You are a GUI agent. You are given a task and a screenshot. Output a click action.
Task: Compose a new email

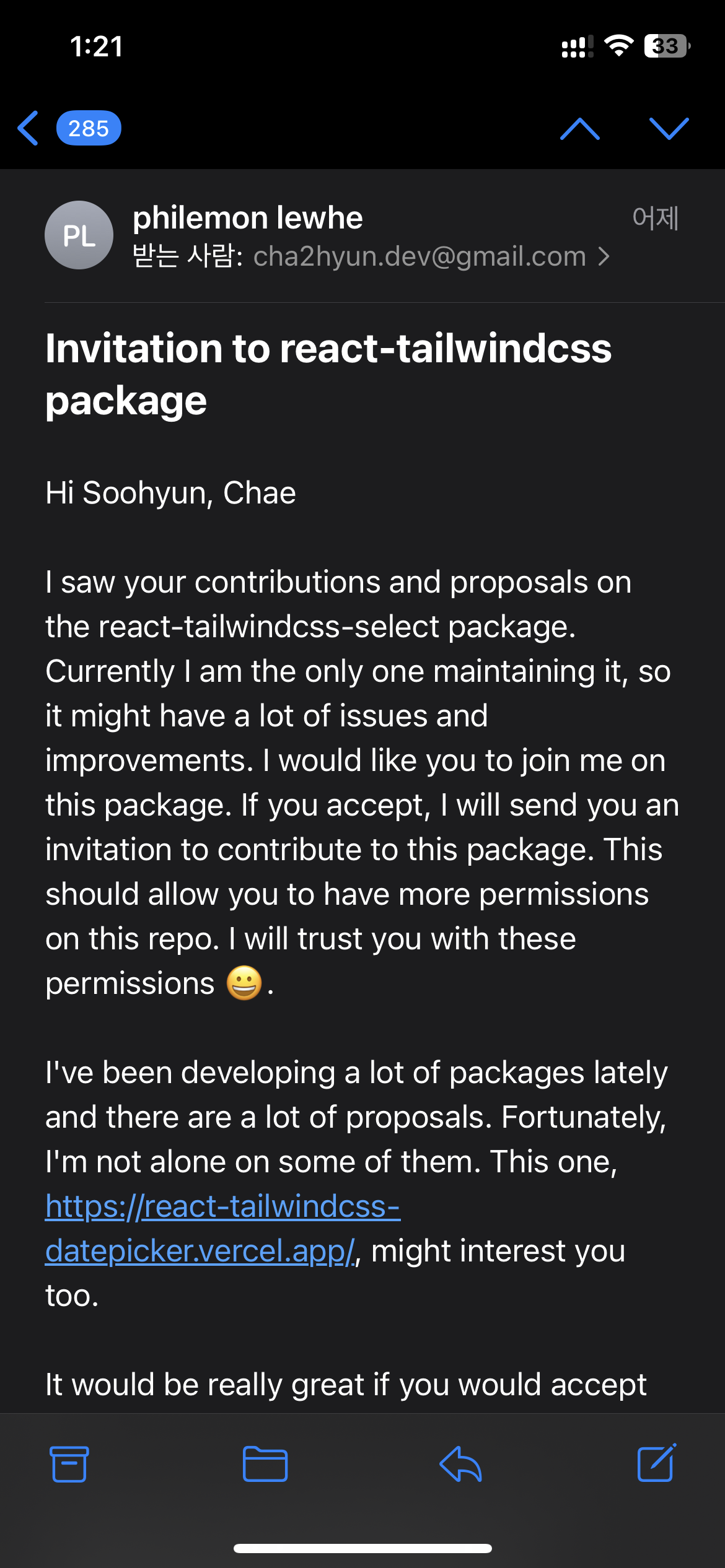tap(656, 1464)
